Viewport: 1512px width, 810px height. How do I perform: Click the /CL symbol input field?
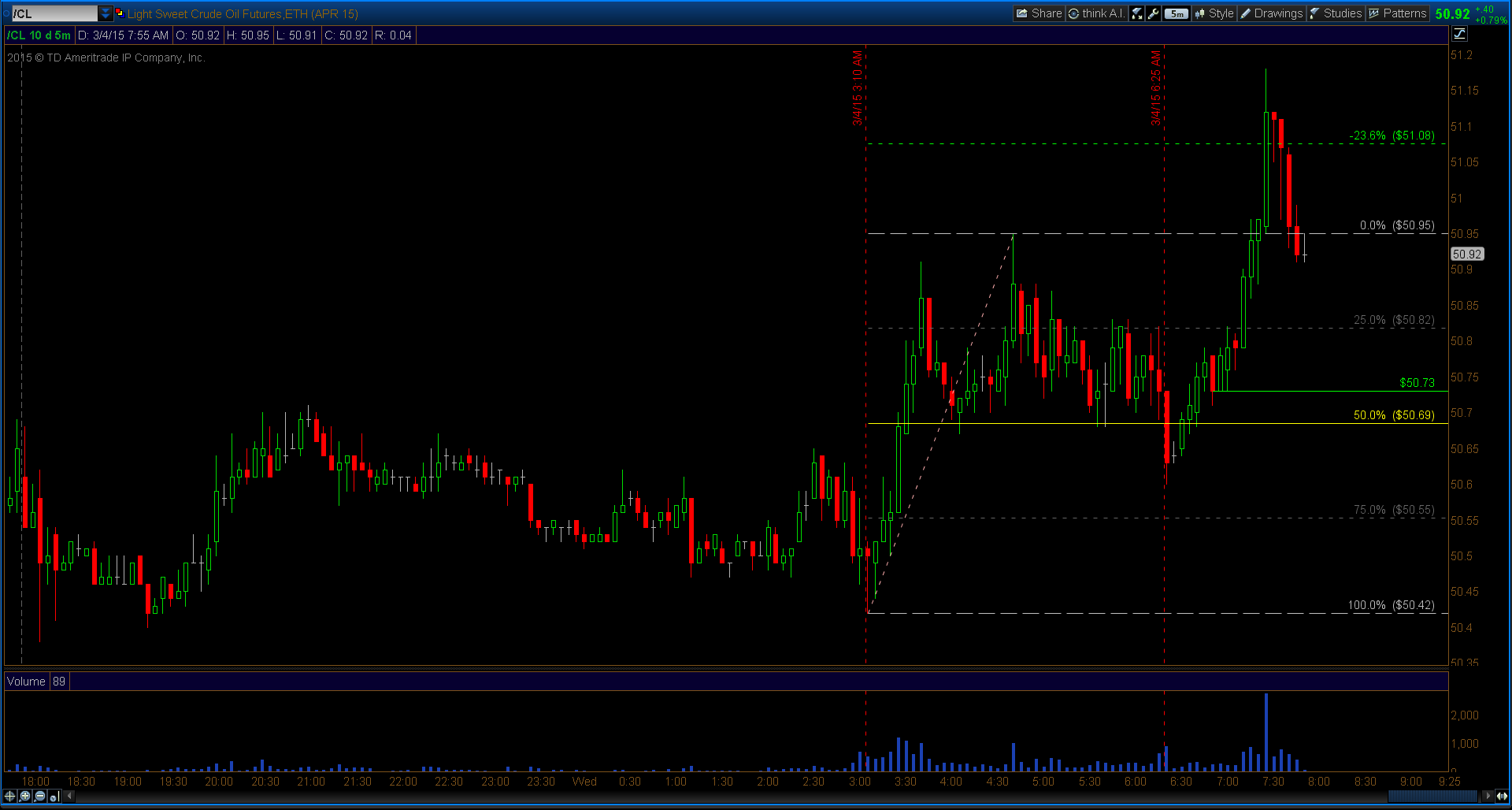[x=55, y=13]
